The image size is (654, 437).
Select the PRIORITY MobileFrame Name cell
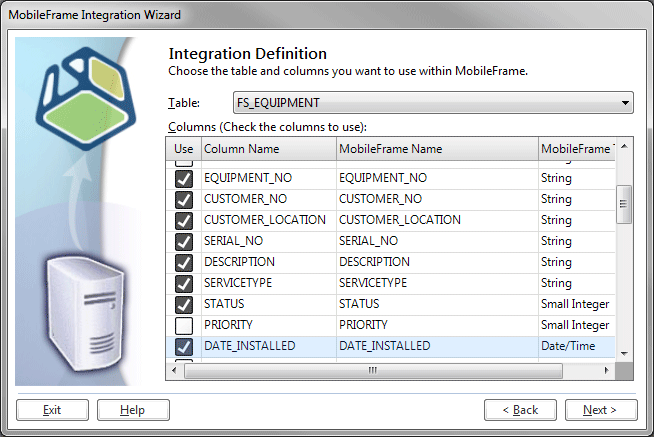click(x=437, y=325)
